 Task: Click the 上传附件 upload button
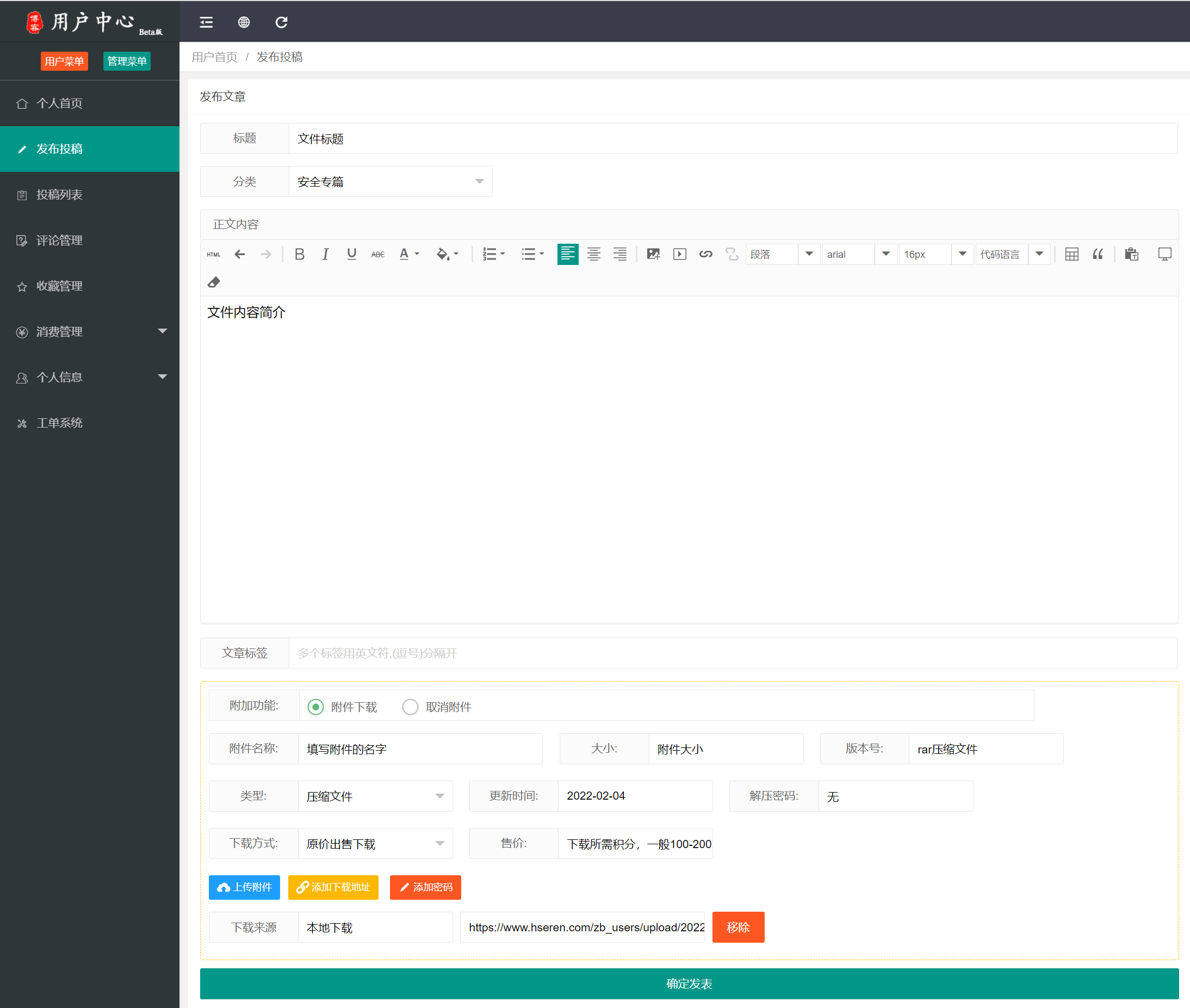(245, 887)
